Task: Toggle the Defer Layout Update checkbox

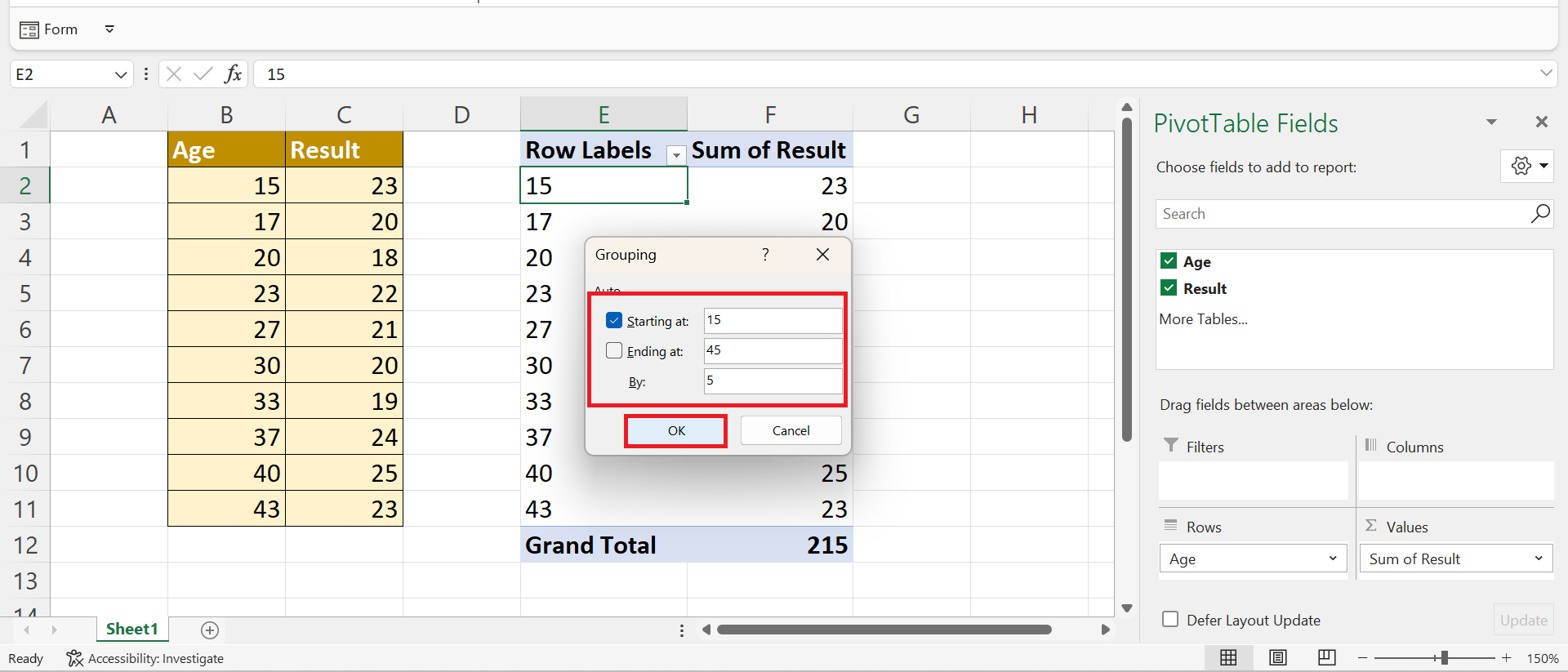Action: 1170,620
